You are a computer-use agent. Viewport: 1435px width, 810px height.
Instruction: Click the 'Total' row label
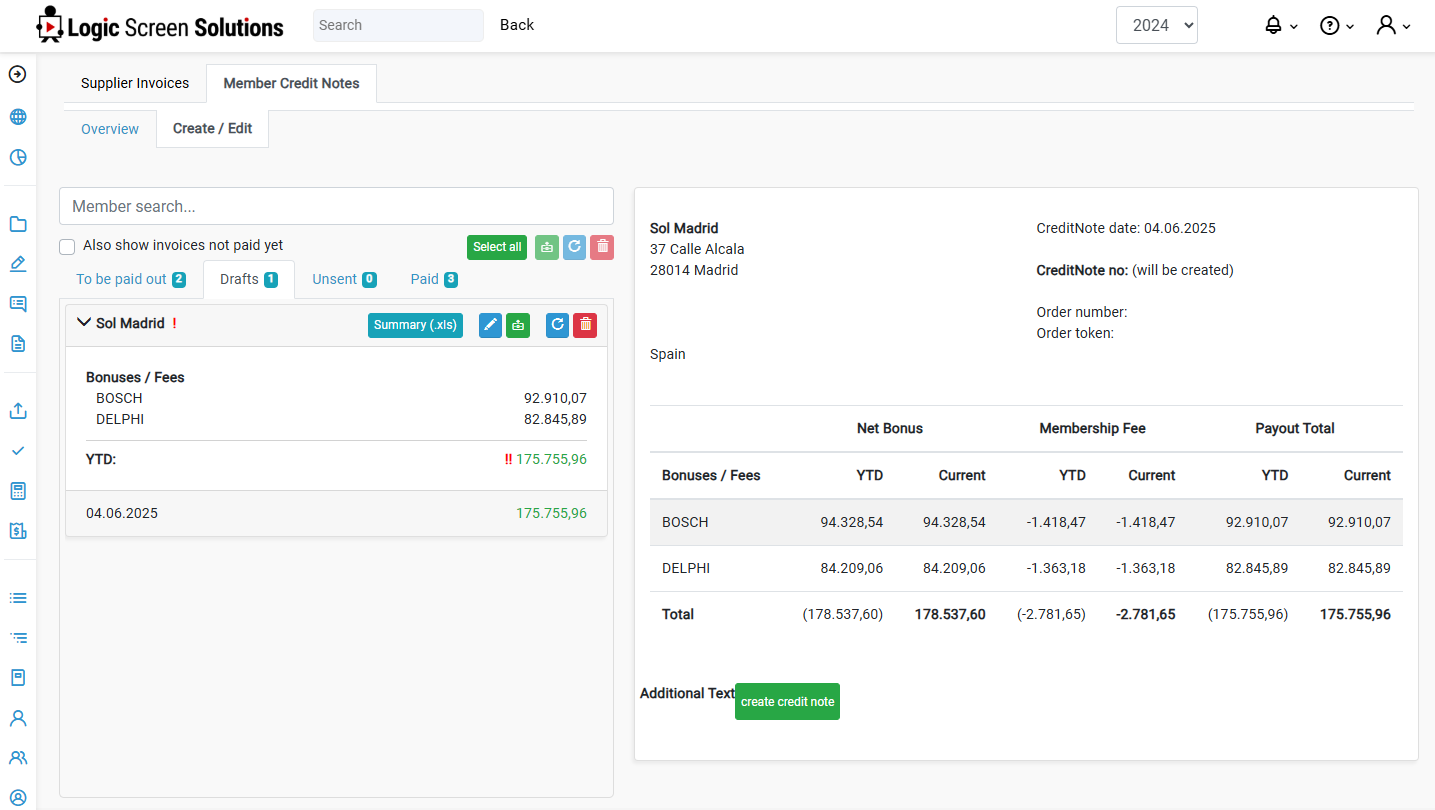click(x=678, y=614)
